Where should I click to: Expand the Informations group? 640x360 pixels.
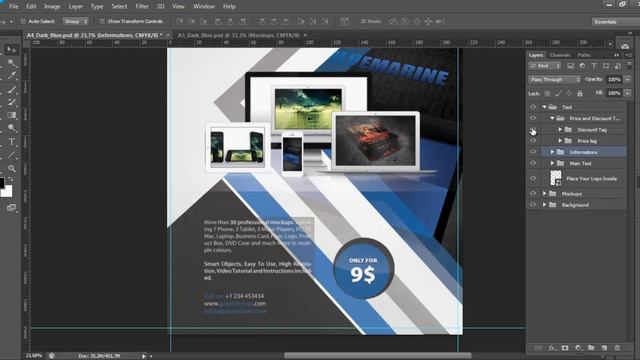pos(552,152)
